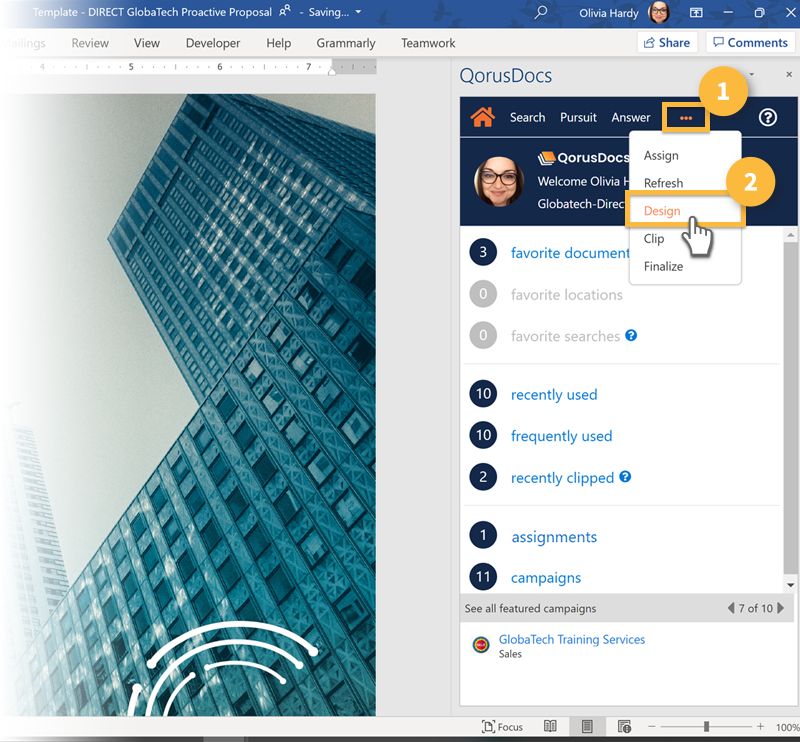Click the 3 badge next to favorite documents
The image size is (800, 742).
pyautogui.click(x=483, y=252)
